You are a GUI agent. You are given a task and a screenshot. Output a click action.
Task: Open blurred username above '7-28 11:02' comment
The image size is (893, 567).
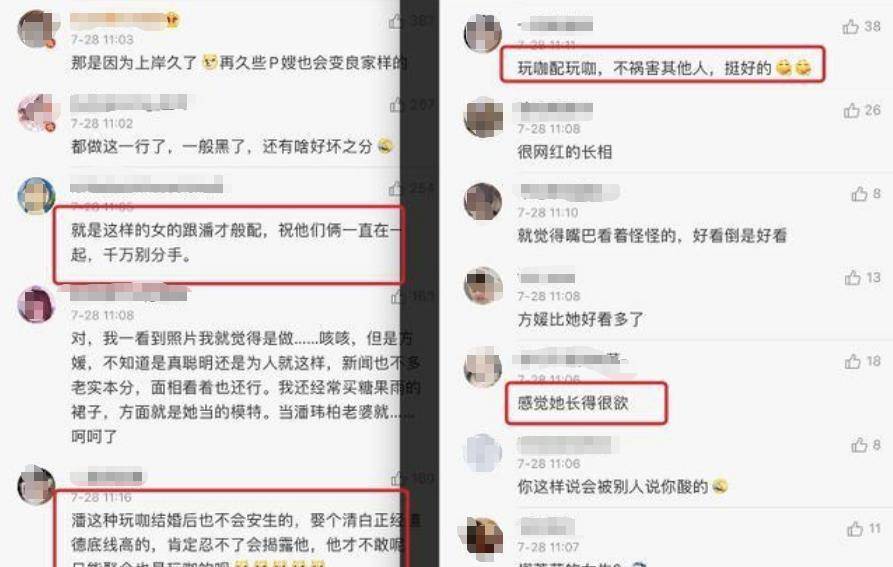point(129,102)
